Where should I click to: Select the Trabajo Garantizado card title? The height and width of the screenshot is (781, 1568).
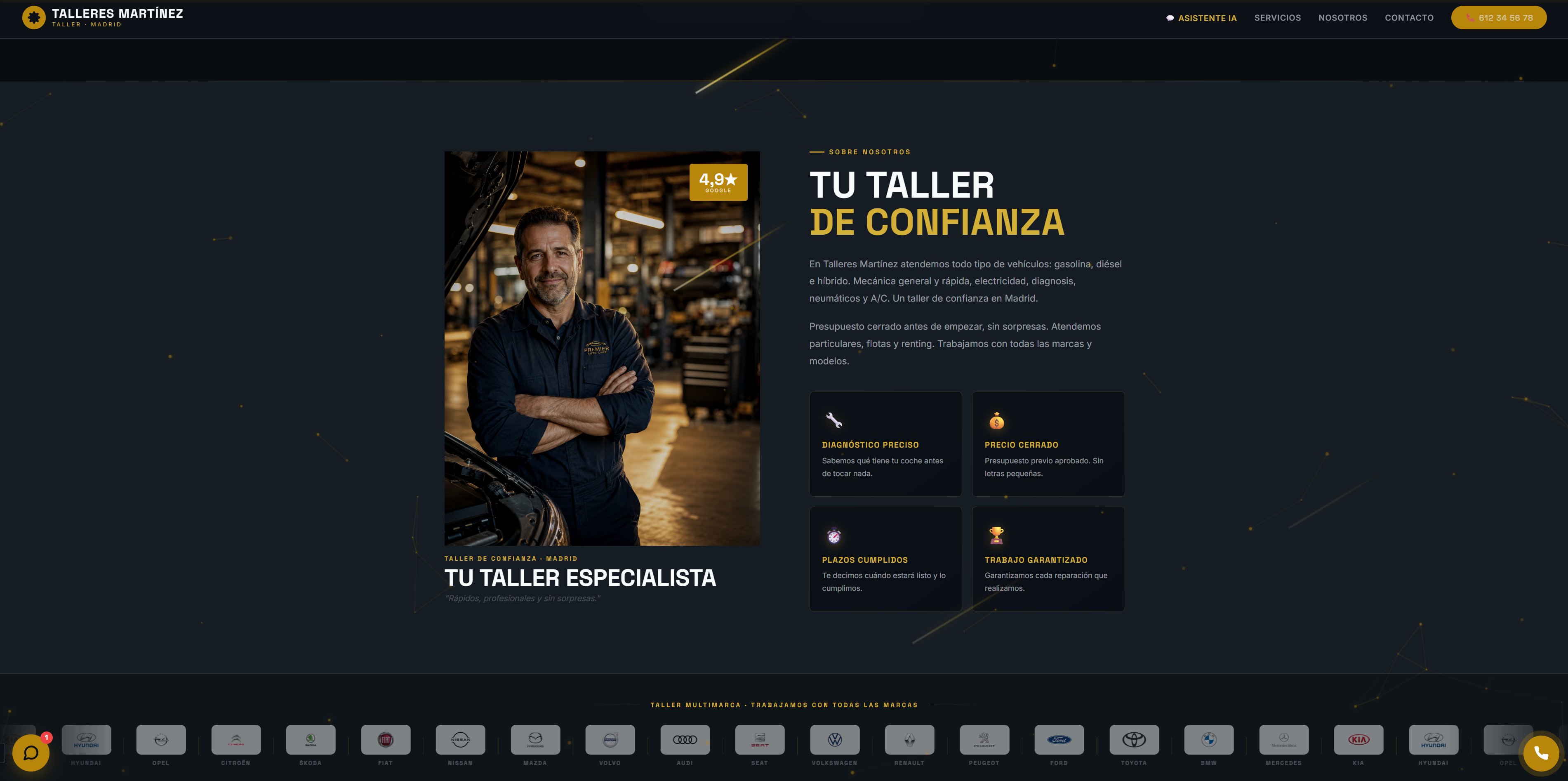[1036, 560]
